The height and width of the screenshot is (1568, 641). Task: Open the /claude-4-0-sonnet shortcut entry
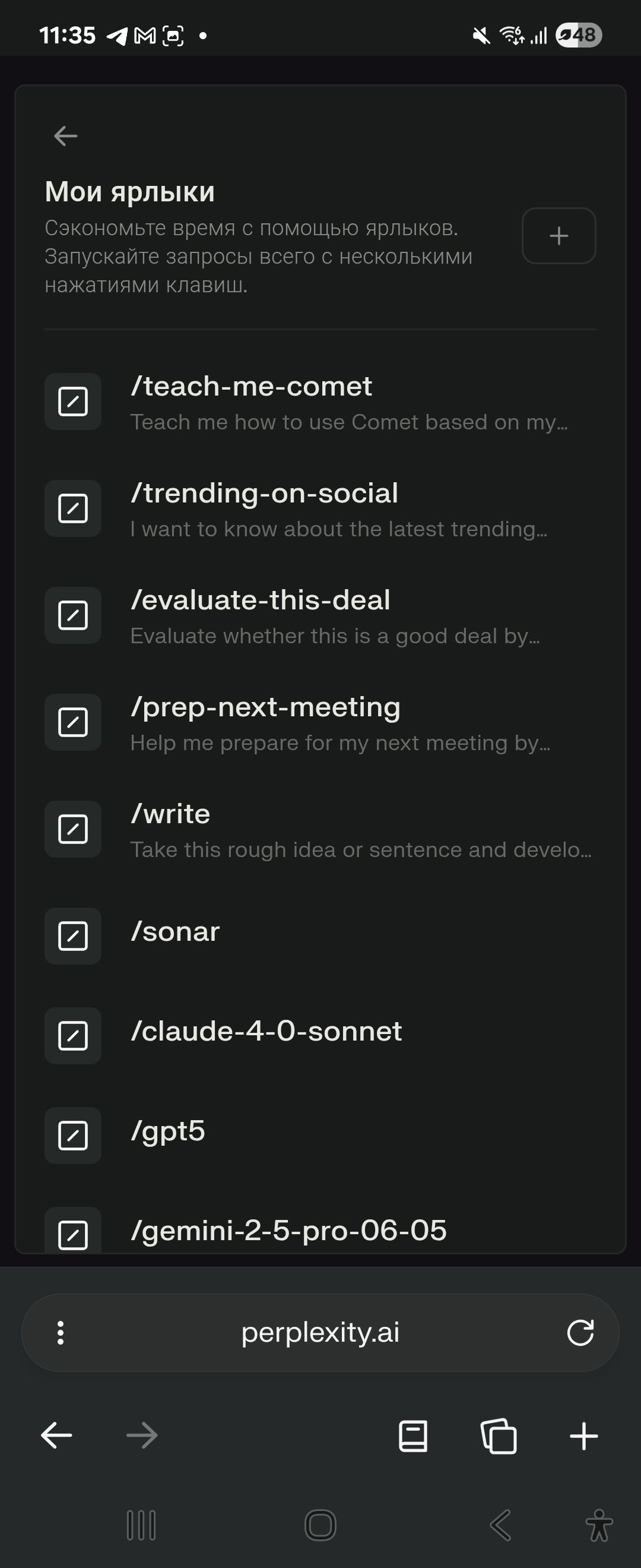[266, 1031]
